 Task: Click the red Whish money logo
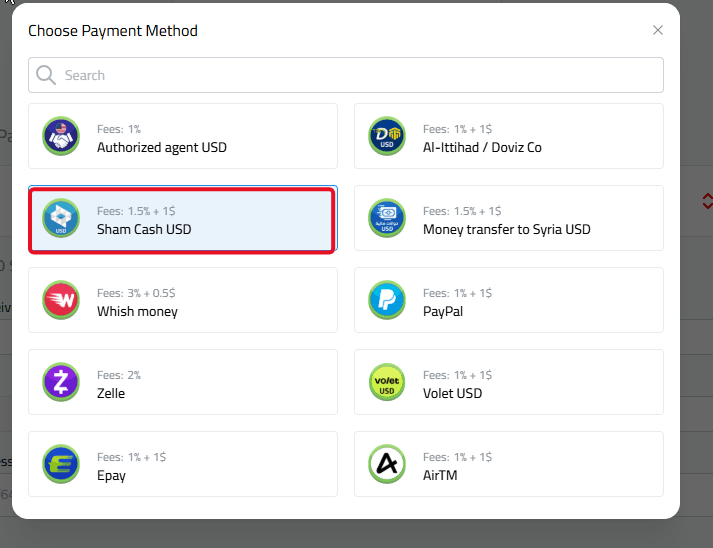click(61, 300)
